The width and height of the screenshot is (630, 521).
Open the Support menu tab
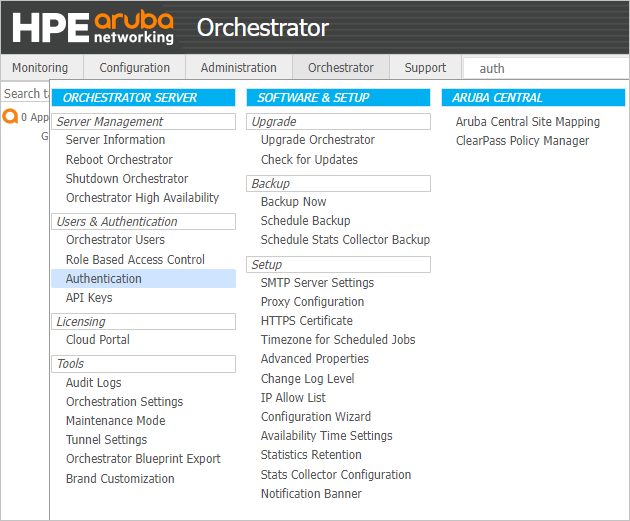click(425, 67)
